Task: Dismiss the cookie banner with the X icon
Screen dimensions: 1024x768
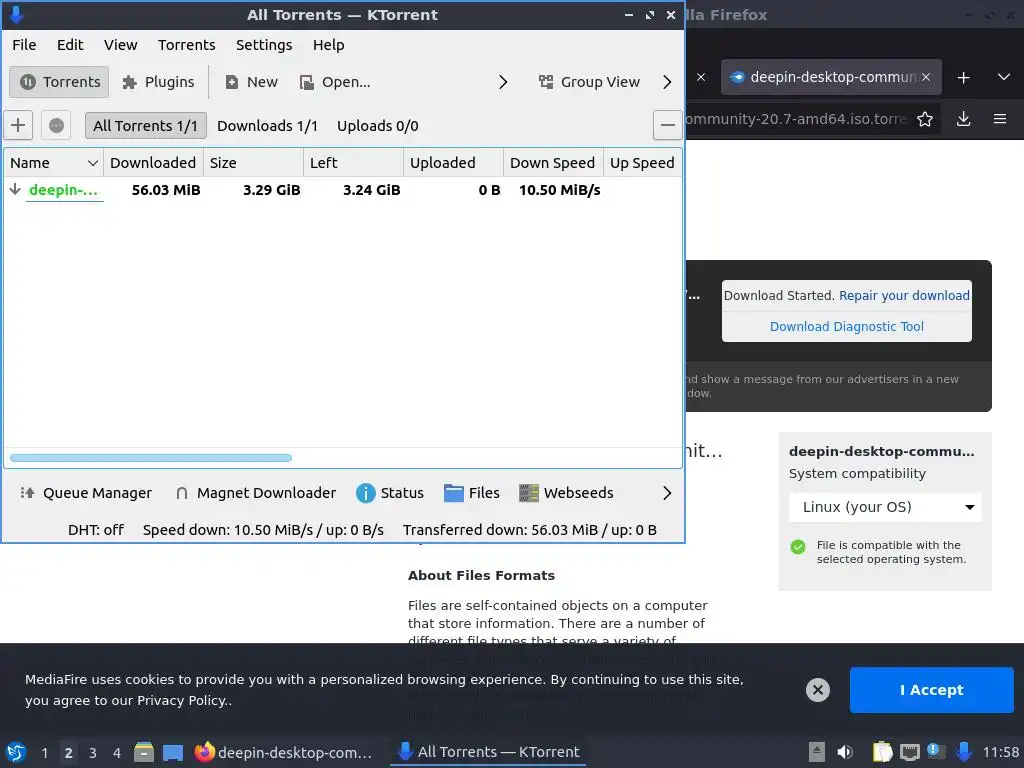Action: pyautogui.click(x=818, y=690)
